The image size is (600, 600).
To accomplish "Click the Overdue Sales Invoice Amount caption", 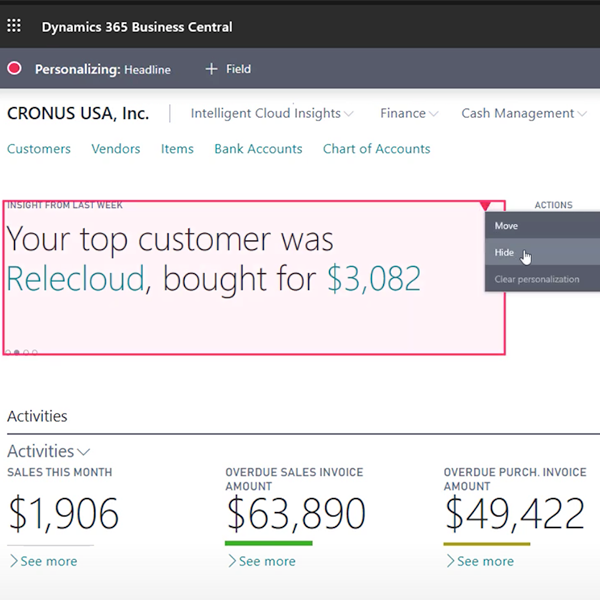I will pyautogui.click(x=294, y=479).
